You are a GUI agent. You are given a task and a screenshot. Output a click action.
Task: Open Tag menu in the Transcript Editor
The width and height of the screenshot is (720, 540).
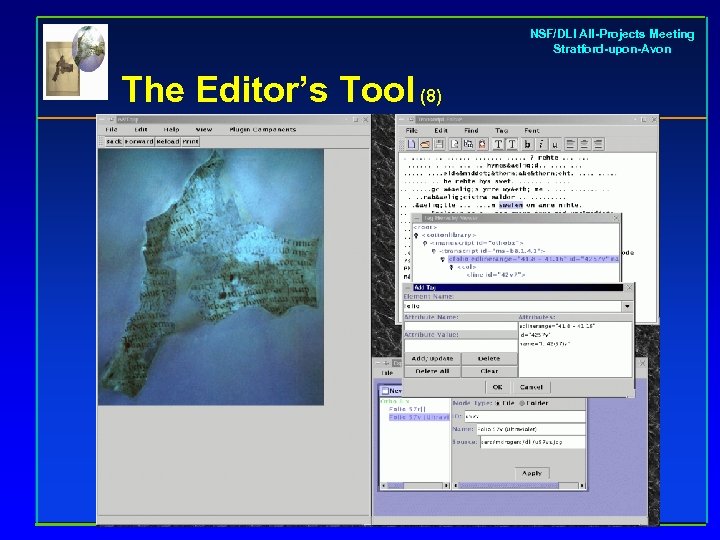point(501,131)
